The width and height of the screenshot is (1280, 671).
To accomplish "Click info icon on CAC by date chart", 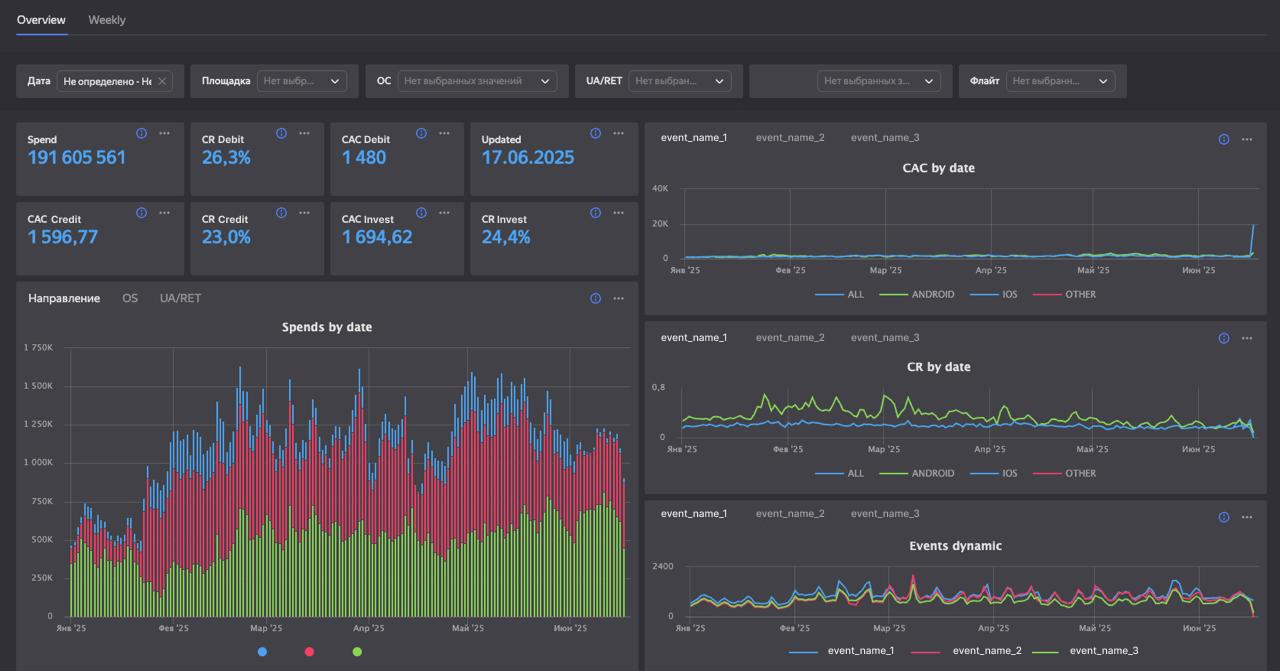I will click(x=1223, y=139).
